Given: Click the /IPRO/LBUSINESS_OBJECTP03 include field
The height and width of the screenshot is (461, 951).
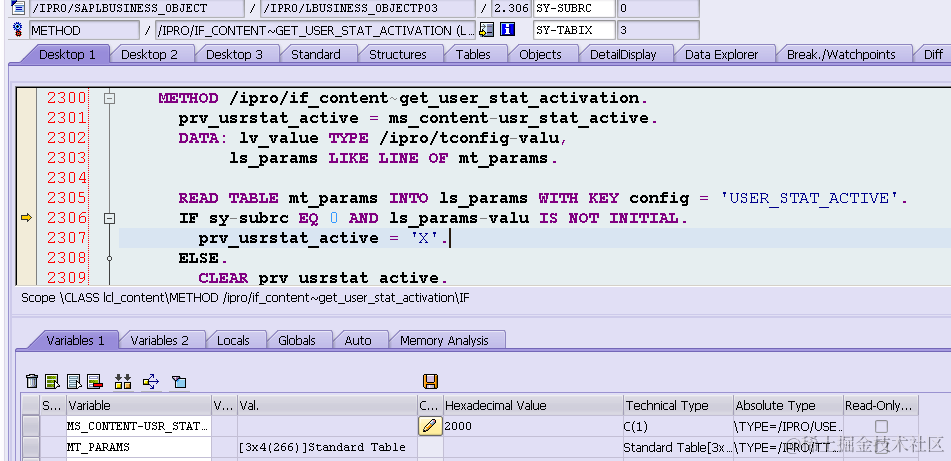Looking at the screenshot, I should [368, 8].
